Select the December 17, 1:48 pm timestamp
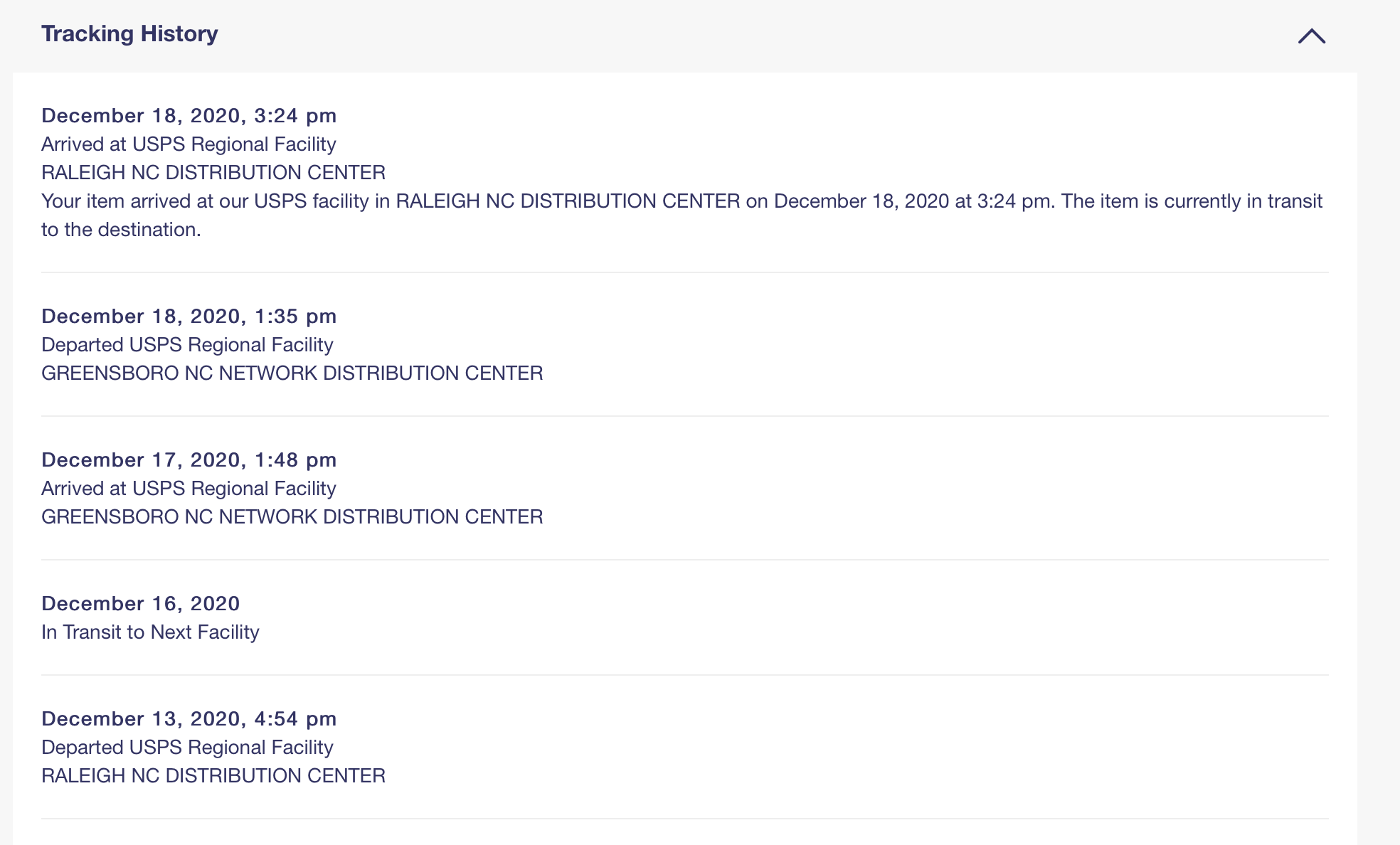This screenshot has width=1400, height=845. coord(189,459)
